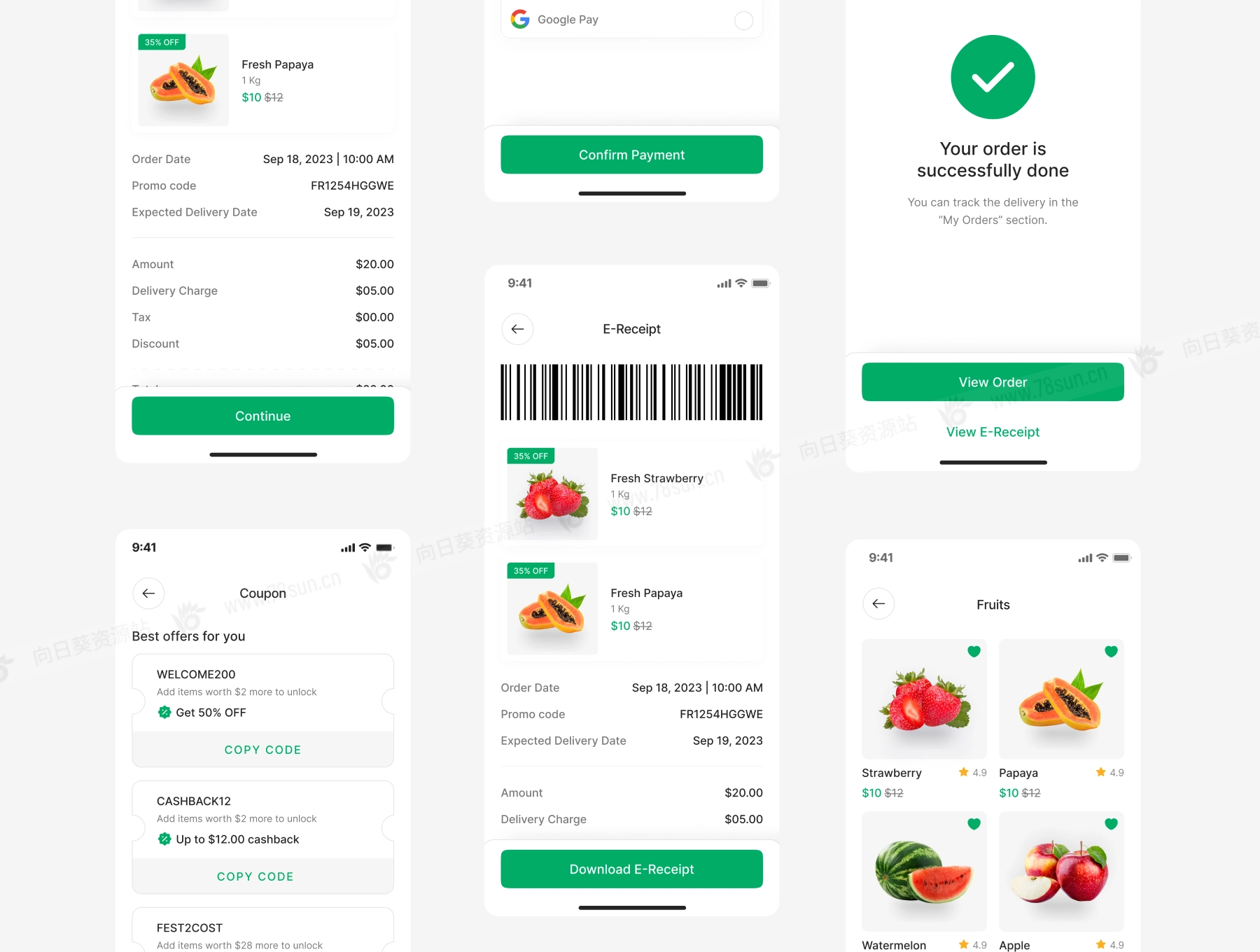
Task: Click the Download E-Receipt button
Action: coord(631,869)
